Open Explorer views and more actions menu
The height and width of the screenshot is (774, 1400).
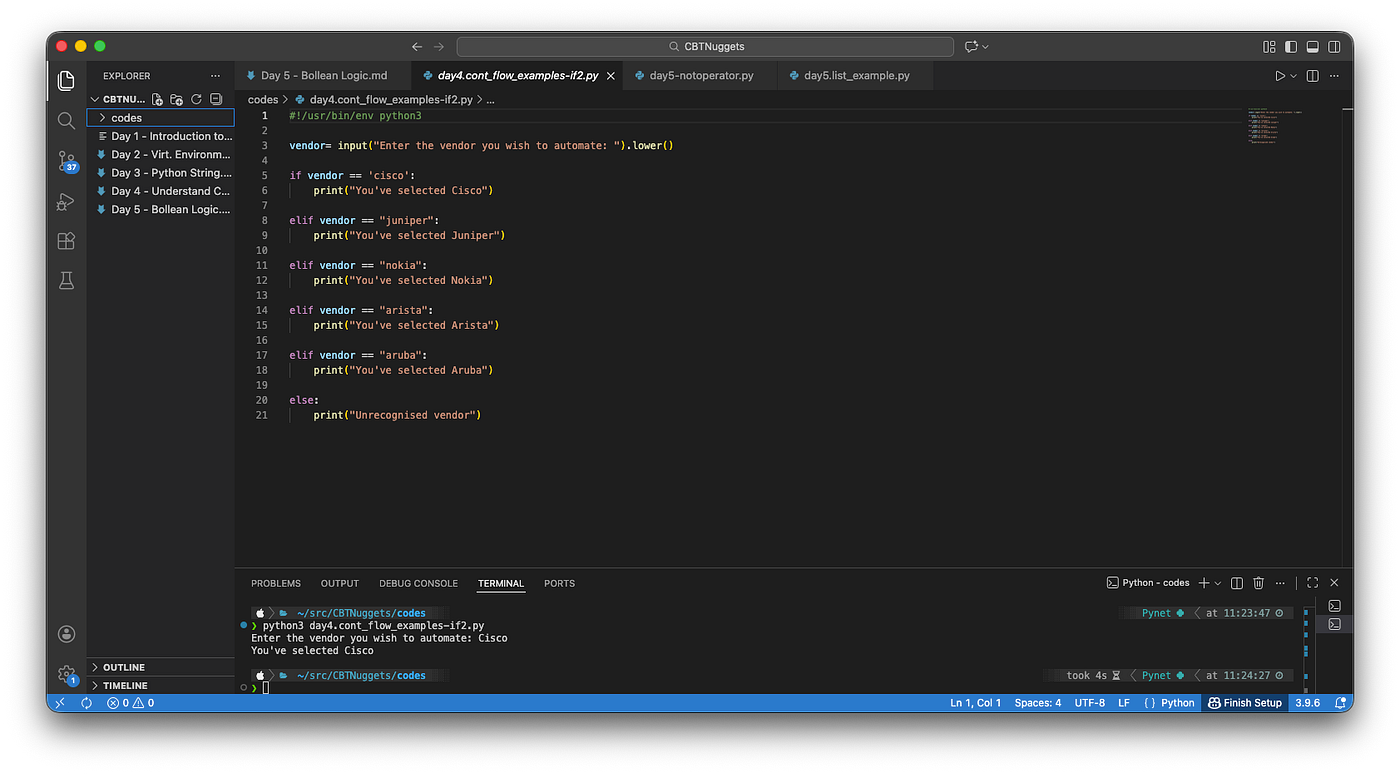point(215,75)
